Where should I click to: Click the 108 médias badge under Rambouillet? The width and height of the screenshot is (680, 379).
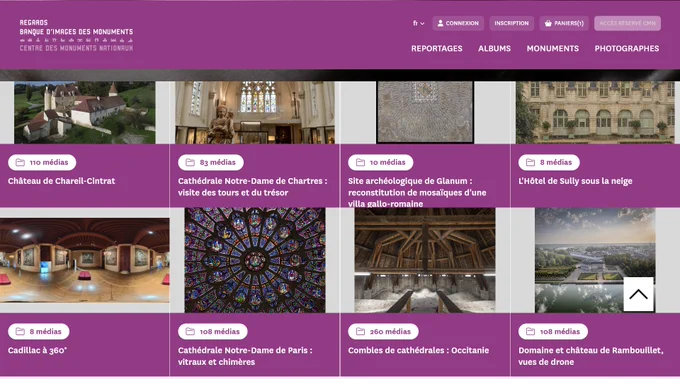[553, 331]
